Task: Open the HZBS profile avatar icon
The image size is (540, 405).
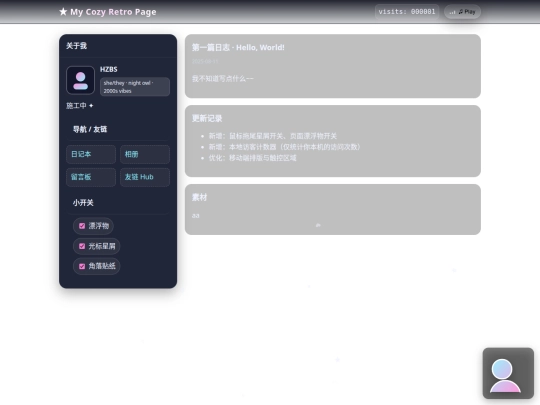Action: [81, 80]
